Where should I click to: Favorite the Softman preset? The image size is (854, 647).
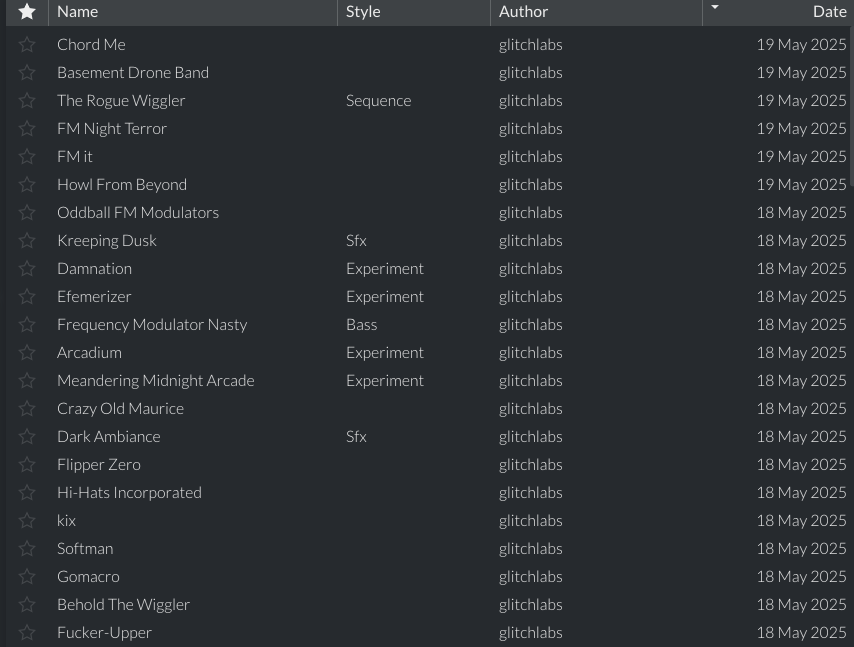(x=27, y=549)
